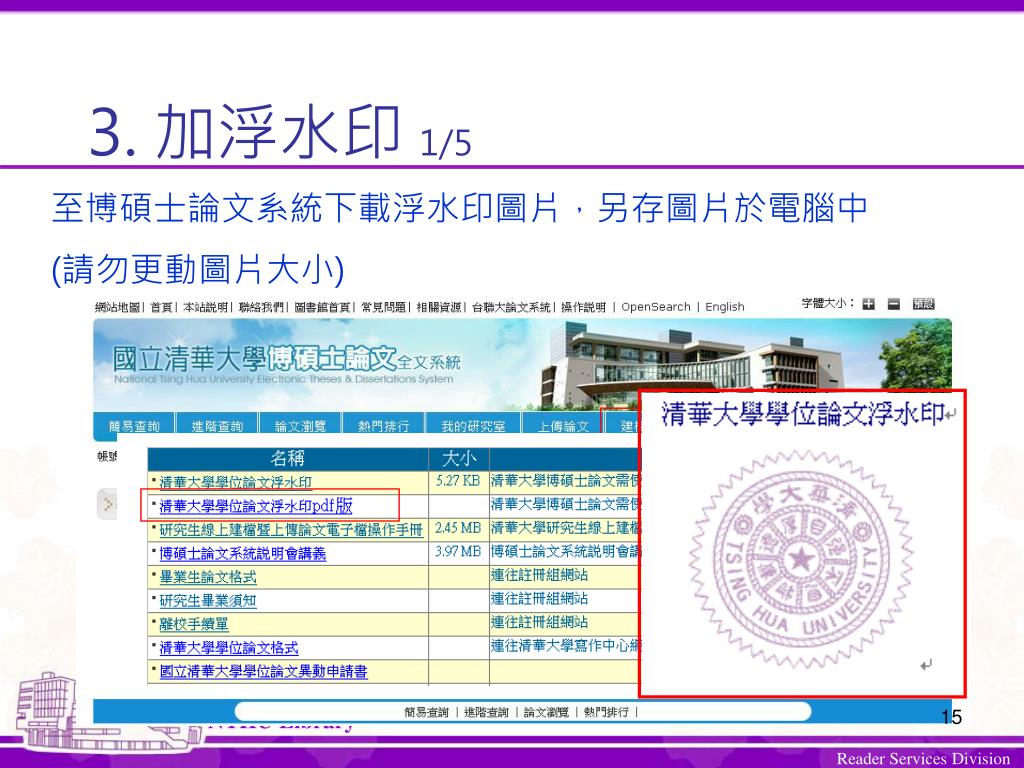Image resolution: width=1024 pixels, height=768 pixels.
Task: Click 連往註冊組網站 in 畢業生論文格式 row
Action: click(x=539, y=575)
